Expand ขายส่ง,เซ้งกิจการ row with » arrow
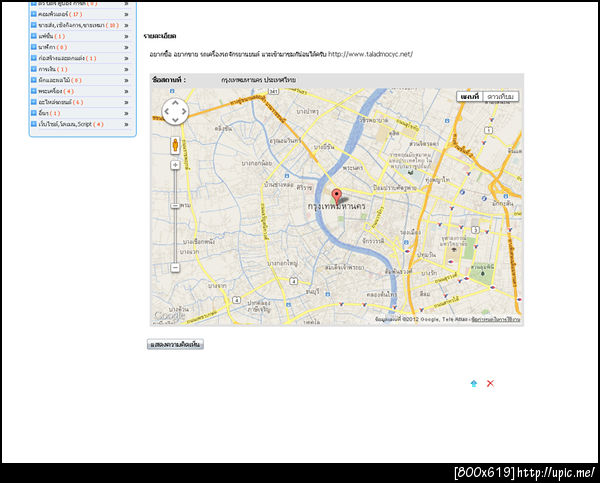 point(126,25)
